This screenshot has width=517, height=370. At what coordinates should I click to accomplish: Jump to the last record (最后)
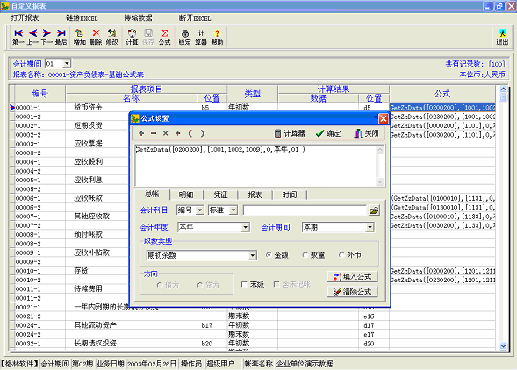tap(61, 37)
